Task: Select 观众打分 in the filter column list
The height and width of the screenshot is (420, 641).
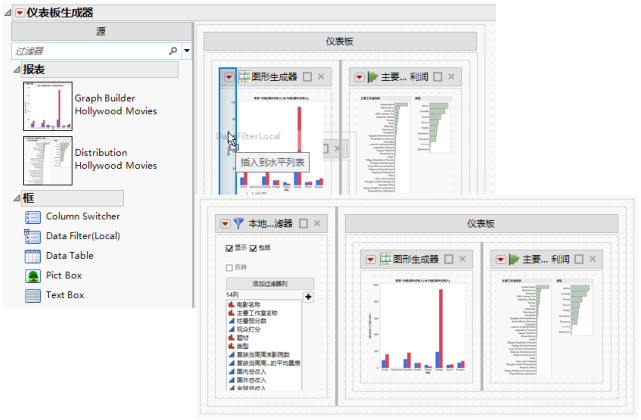Action: (248, 329)
